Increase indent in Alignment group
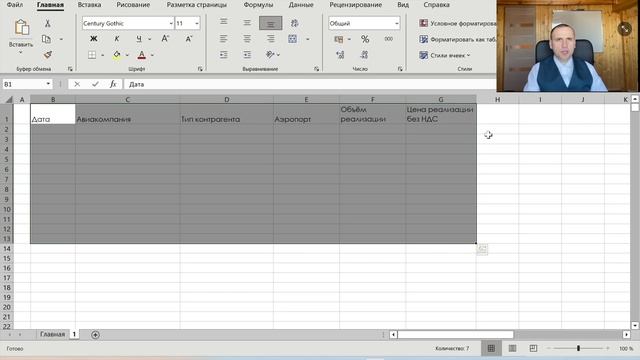Image resolution: width=640 pixels, height=360 pixels. click(x=247, y=54)
